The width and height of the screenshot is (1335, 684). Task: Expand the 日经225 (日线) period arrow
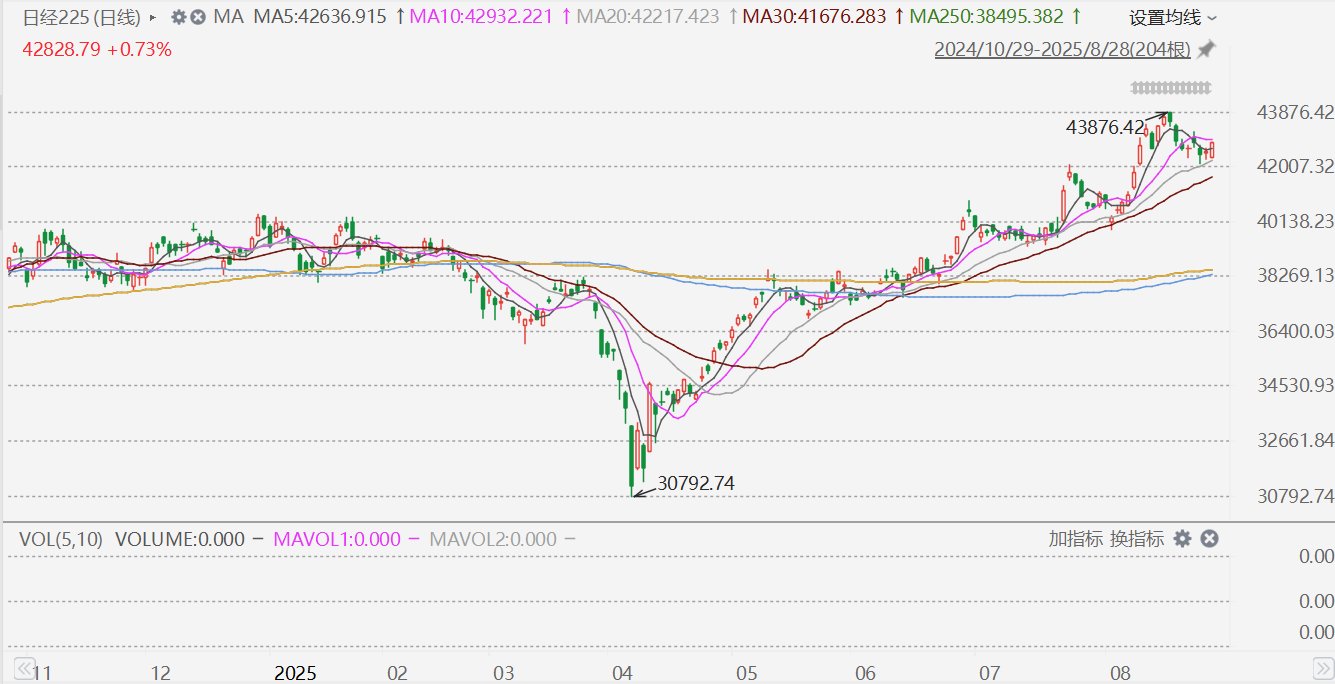click(152, 17)
